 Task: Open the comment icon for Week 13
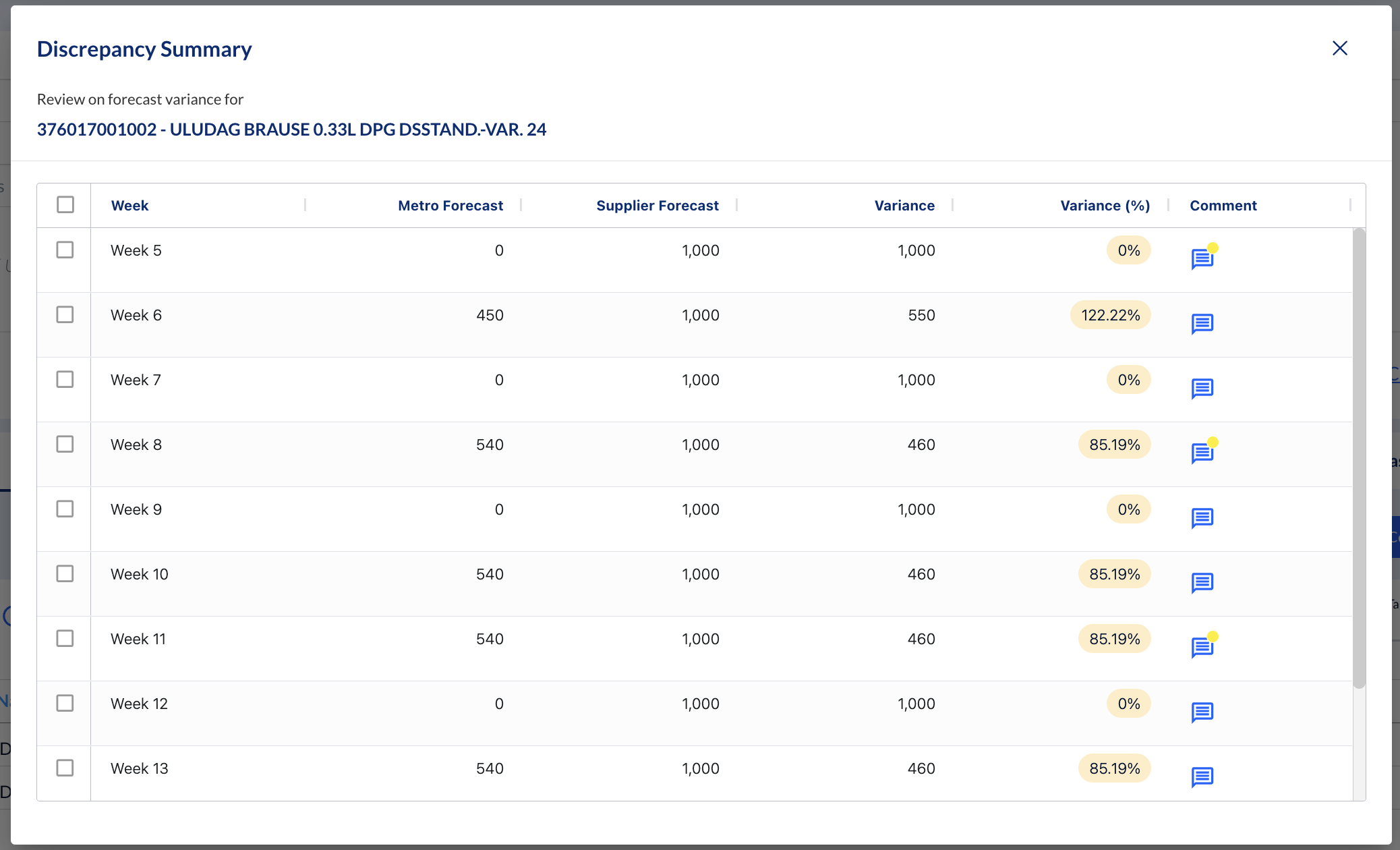[1202, 776]
